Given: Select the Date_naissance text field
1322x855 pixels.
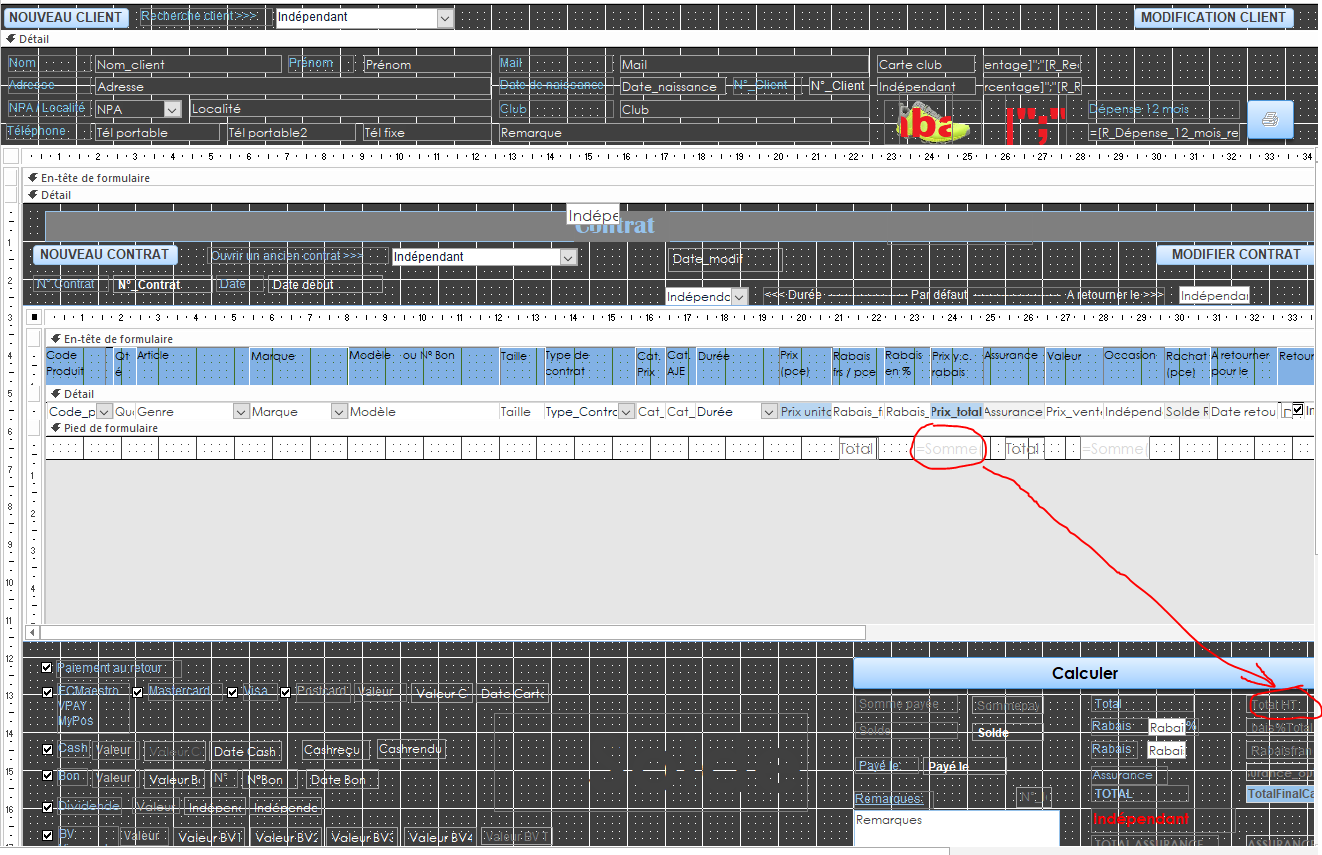Looking at the screenshot, I should pos(672,87).
